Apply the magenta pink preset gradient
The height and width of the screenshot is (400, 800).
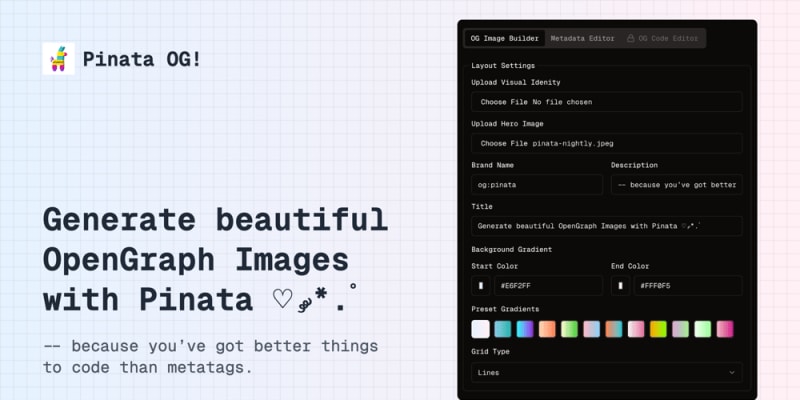725,329
